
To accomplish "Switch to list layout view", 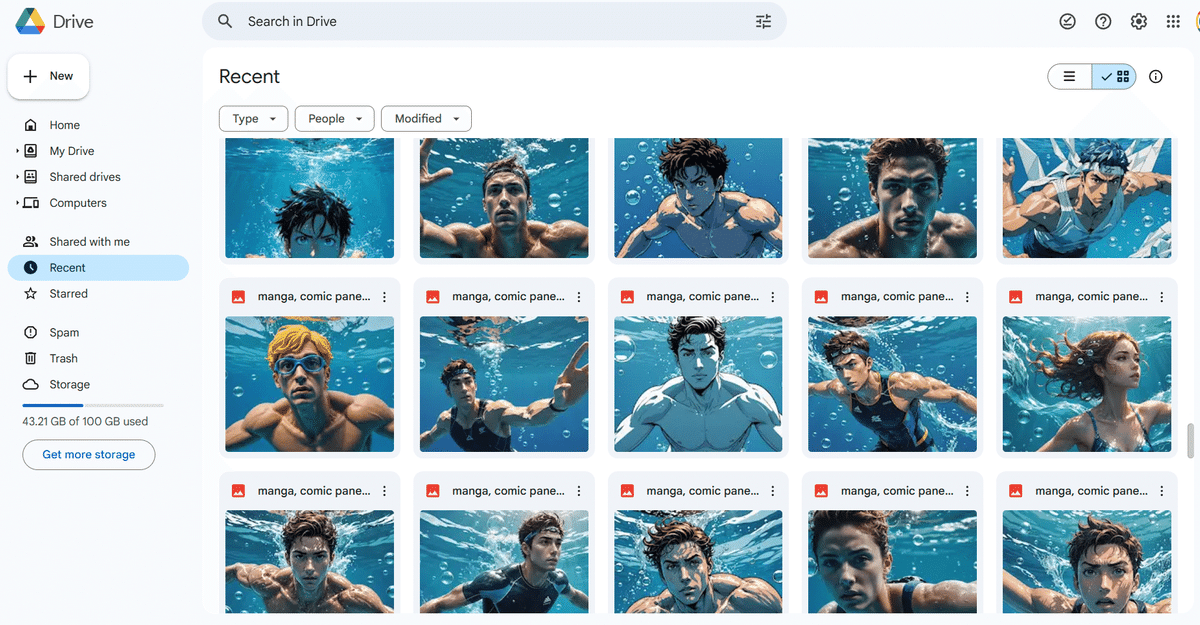I will tap(1069, 77).
